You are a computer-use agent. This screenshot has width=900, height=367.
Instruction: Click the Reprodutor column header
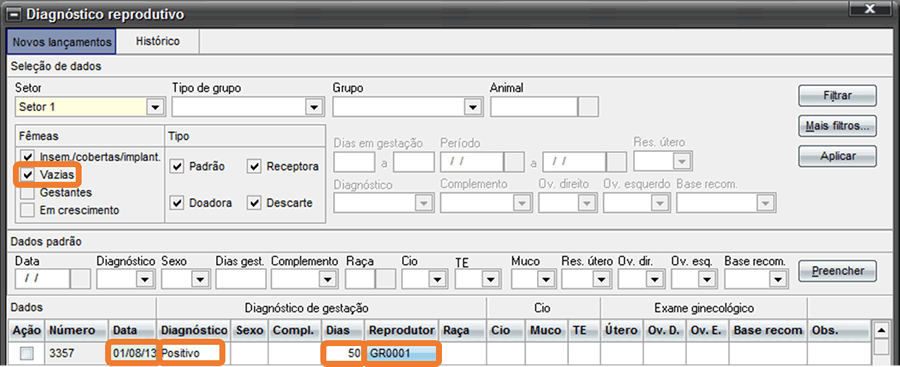point(401,330)
